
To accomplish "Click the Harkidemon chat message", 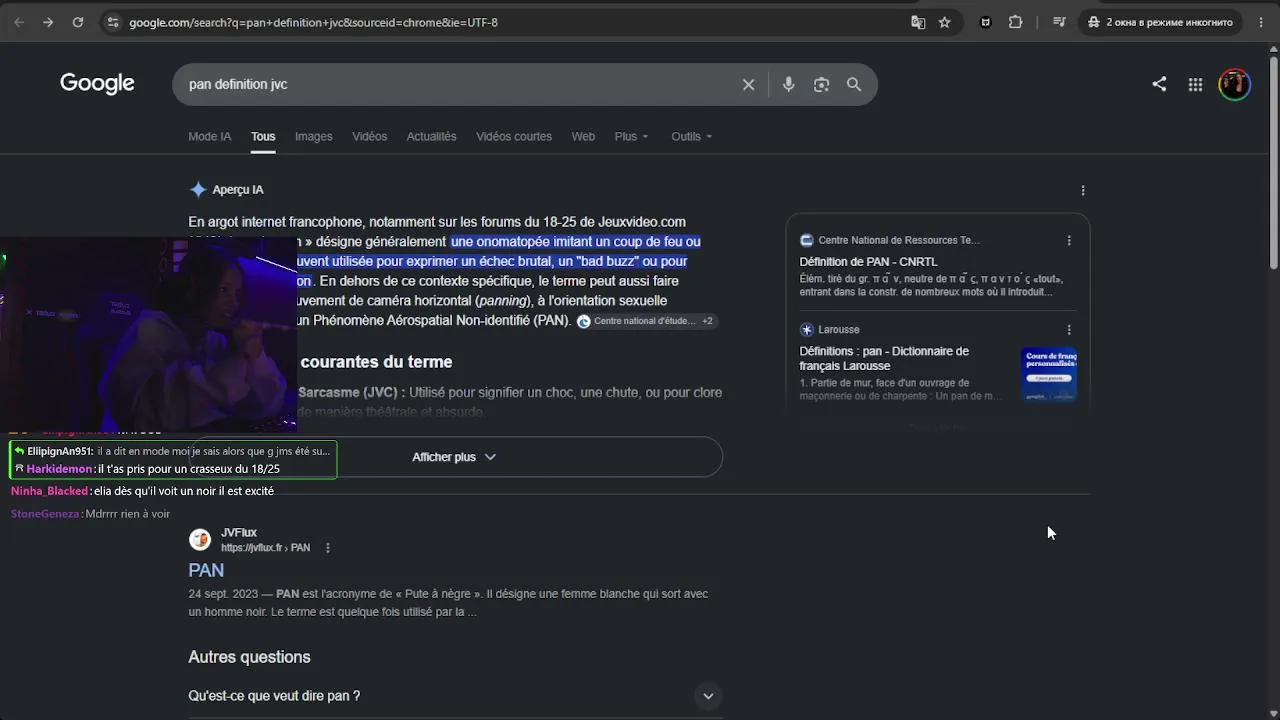I will click(x=153, y=469).
